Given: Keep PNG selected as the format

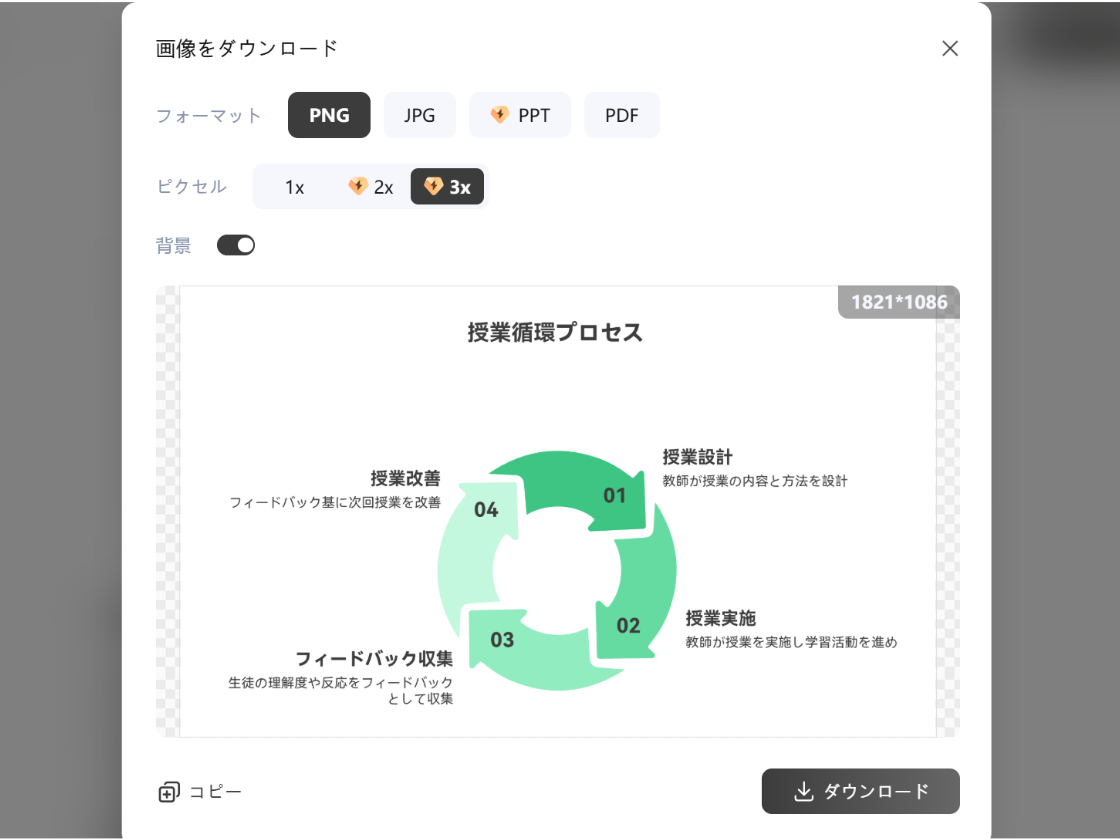Looking at the screenshot, I should tap(329, 115).
